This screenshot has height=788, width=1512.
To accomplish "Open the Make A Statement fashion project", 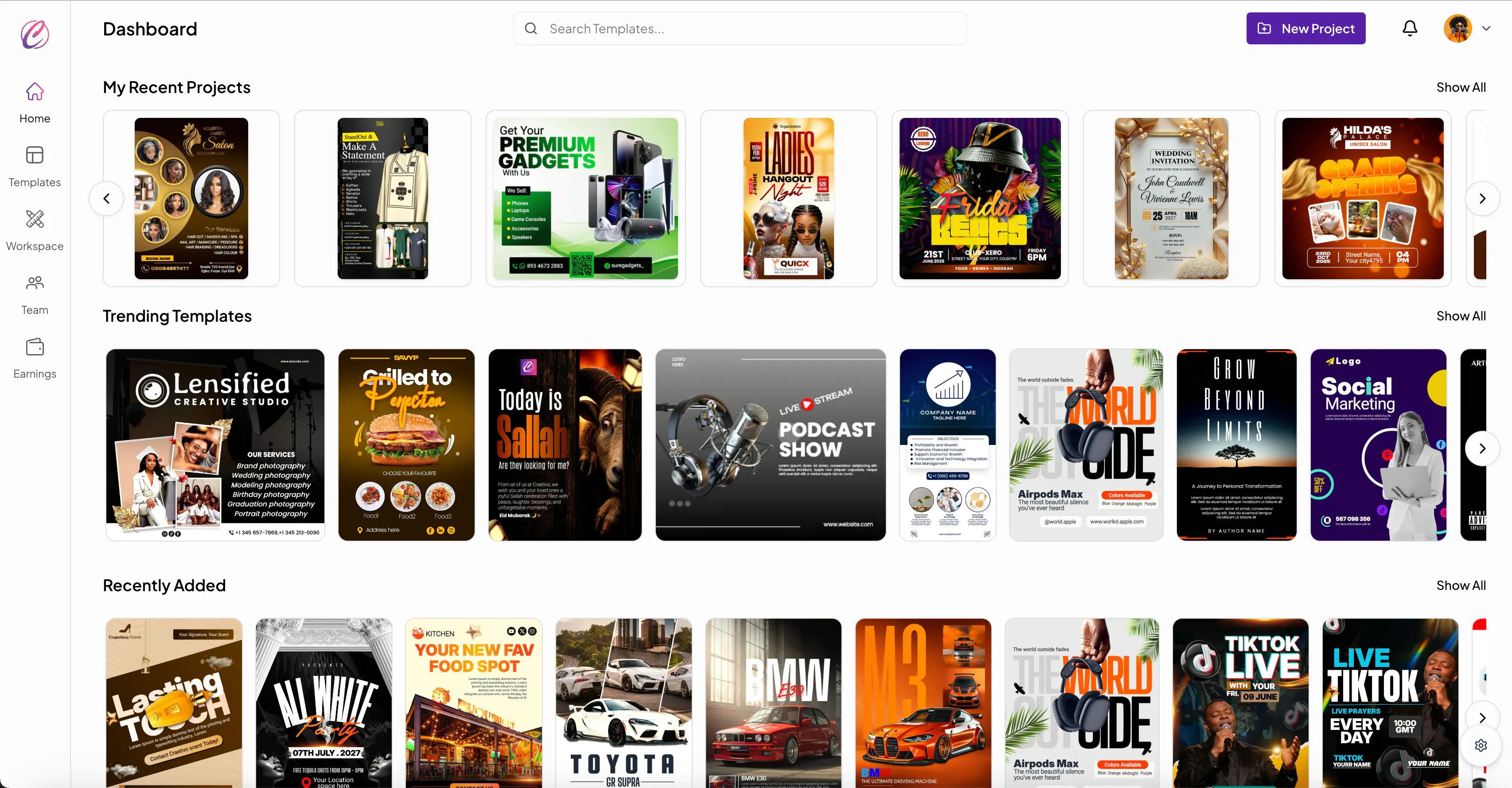I will [383, 199].
